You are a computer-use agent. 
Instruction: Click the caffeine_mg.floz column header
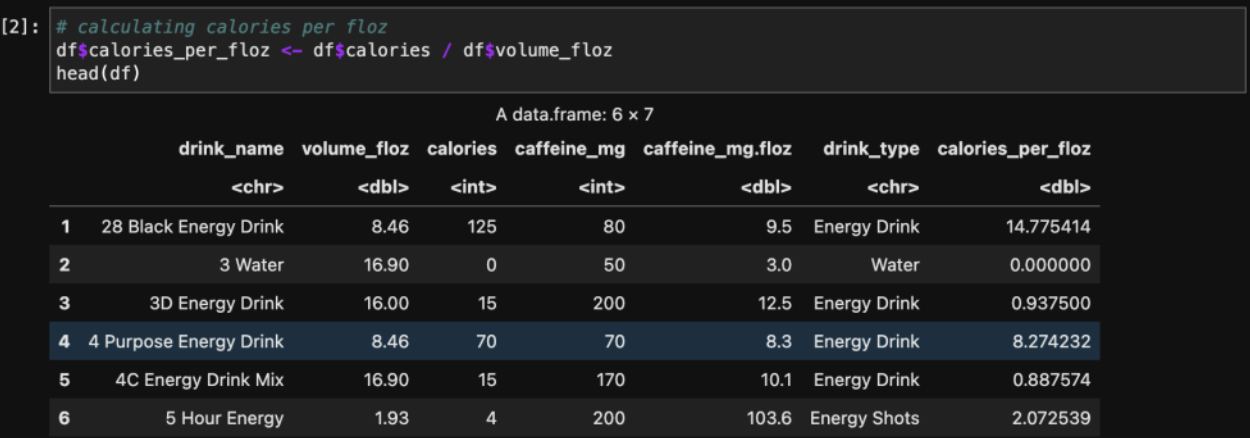tap(718, 150)
